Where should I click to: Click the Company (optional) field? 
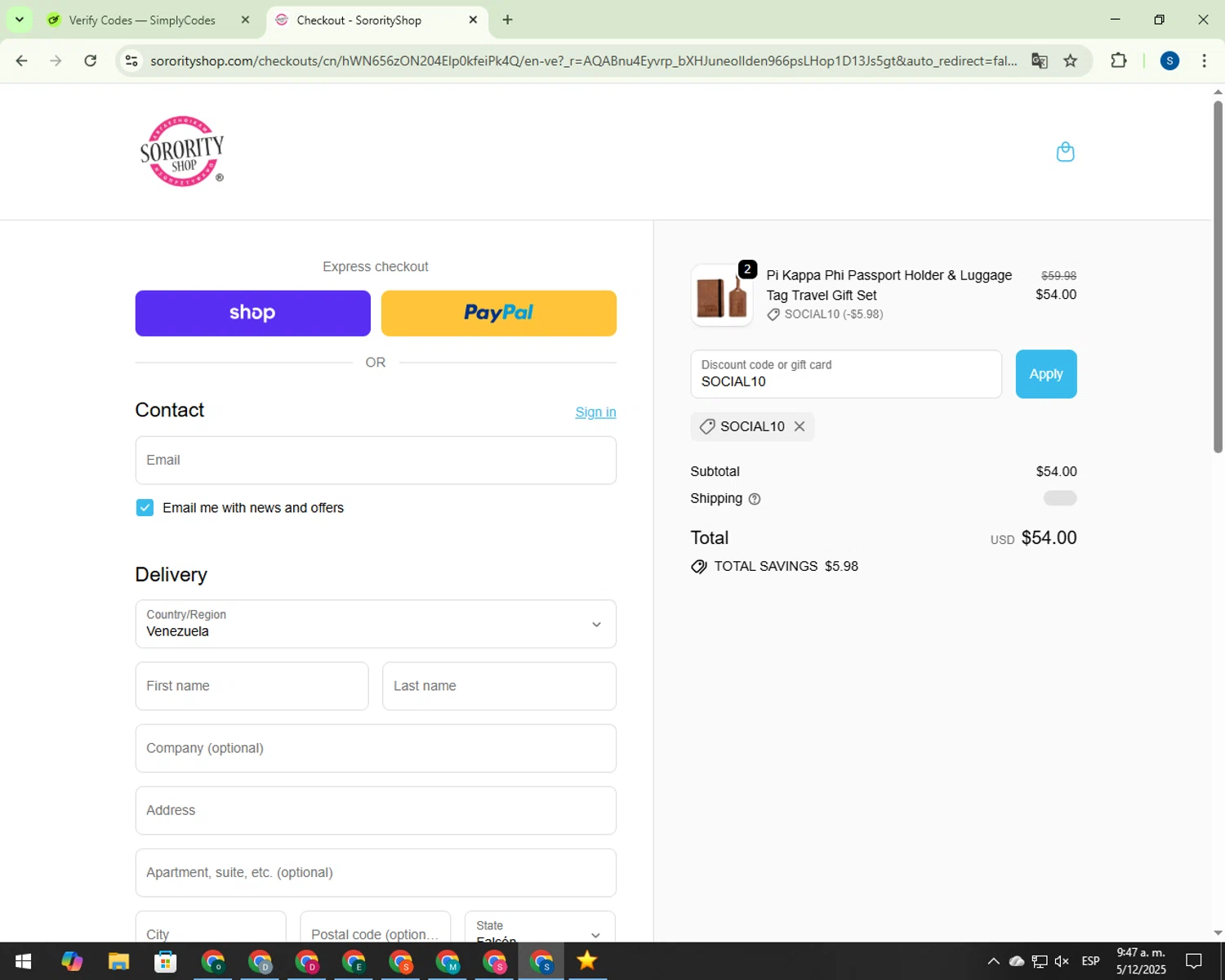376,748
